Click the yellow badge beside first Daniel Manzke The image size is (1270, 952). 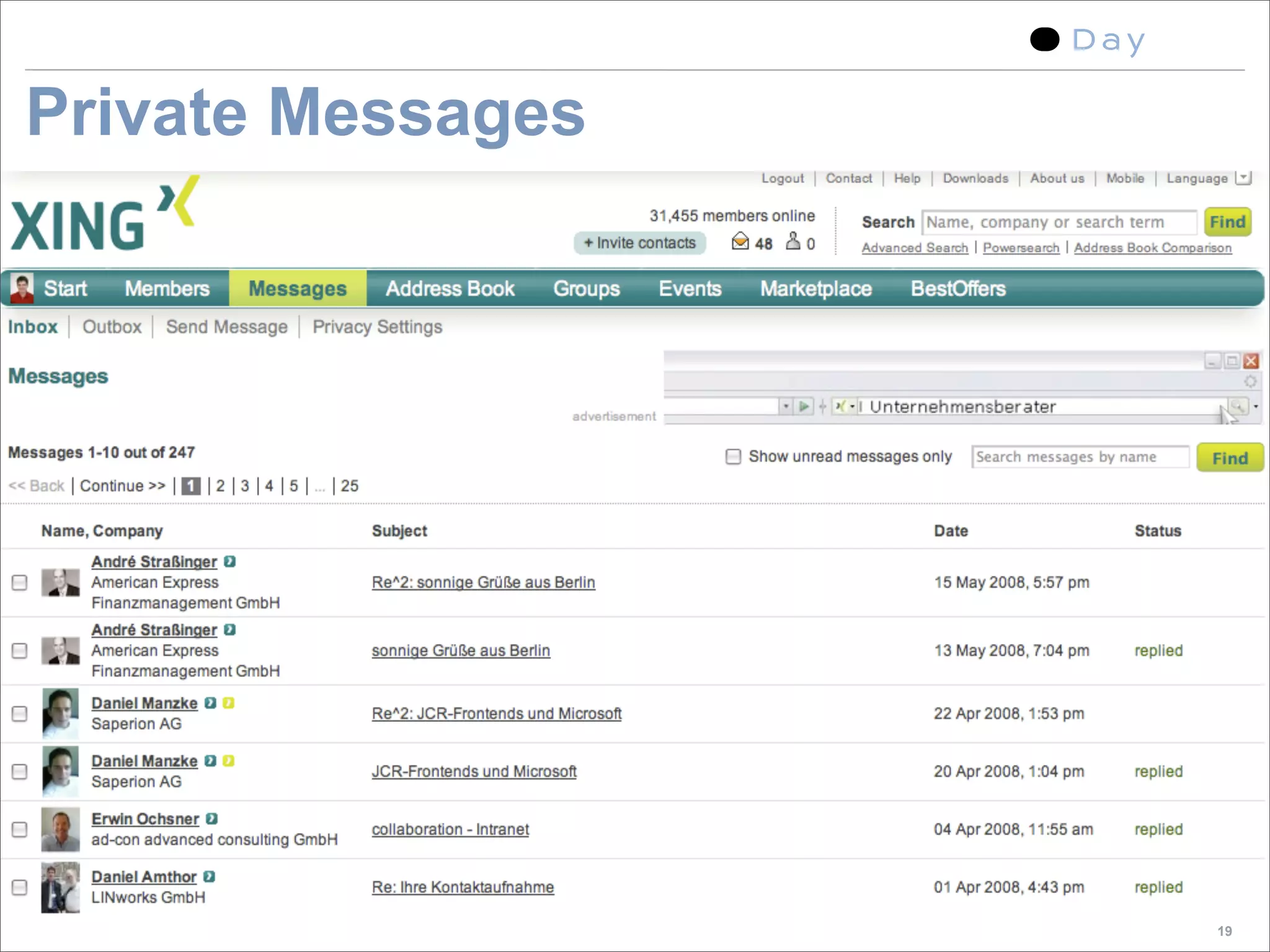click(x=228, y=703)
